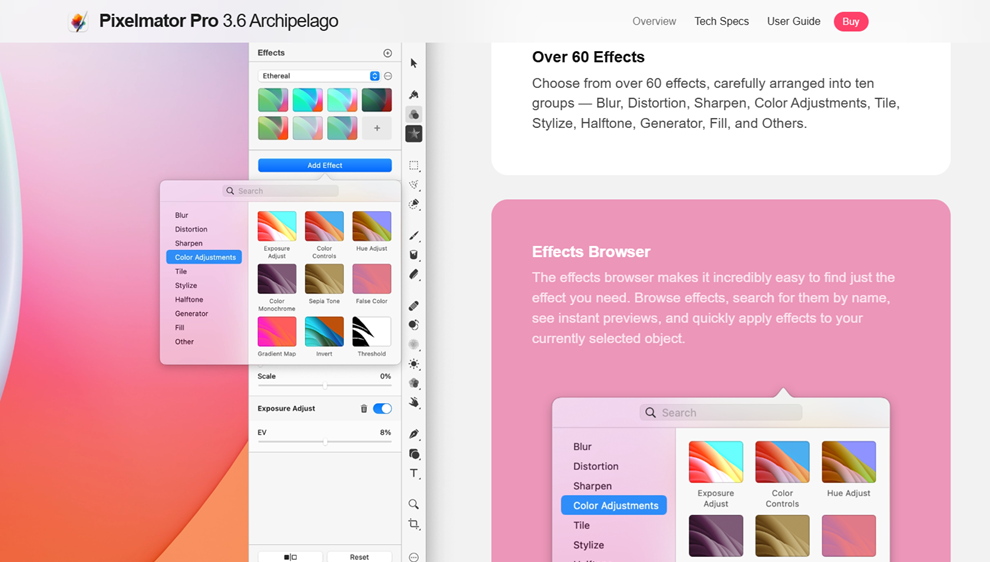Click the blue Add Effect button

coord(325,165)
